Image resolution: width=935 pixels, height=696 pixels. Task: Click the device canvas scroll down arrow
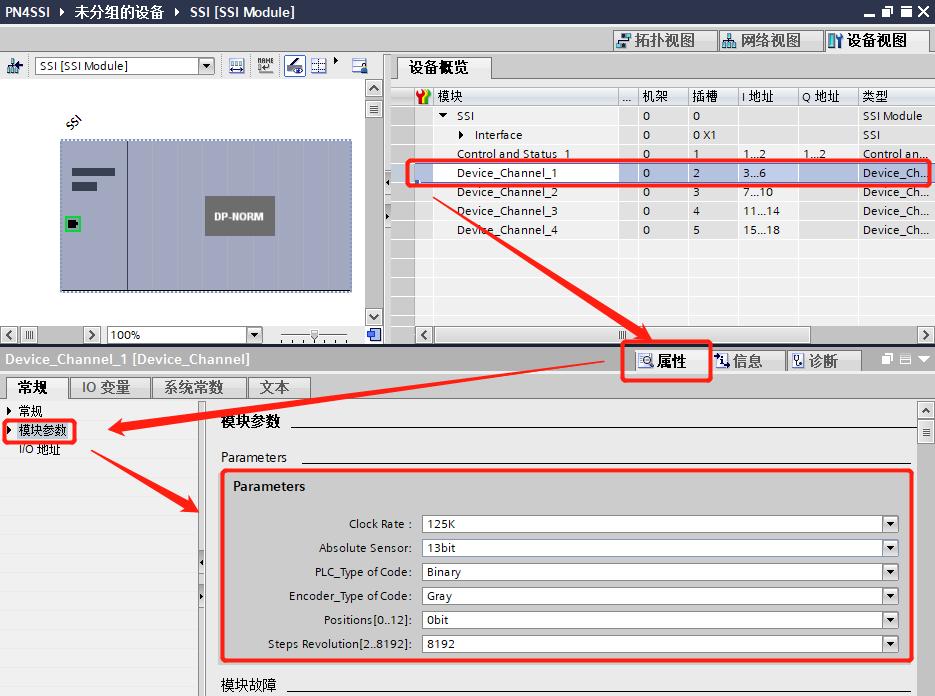[374, 317]
